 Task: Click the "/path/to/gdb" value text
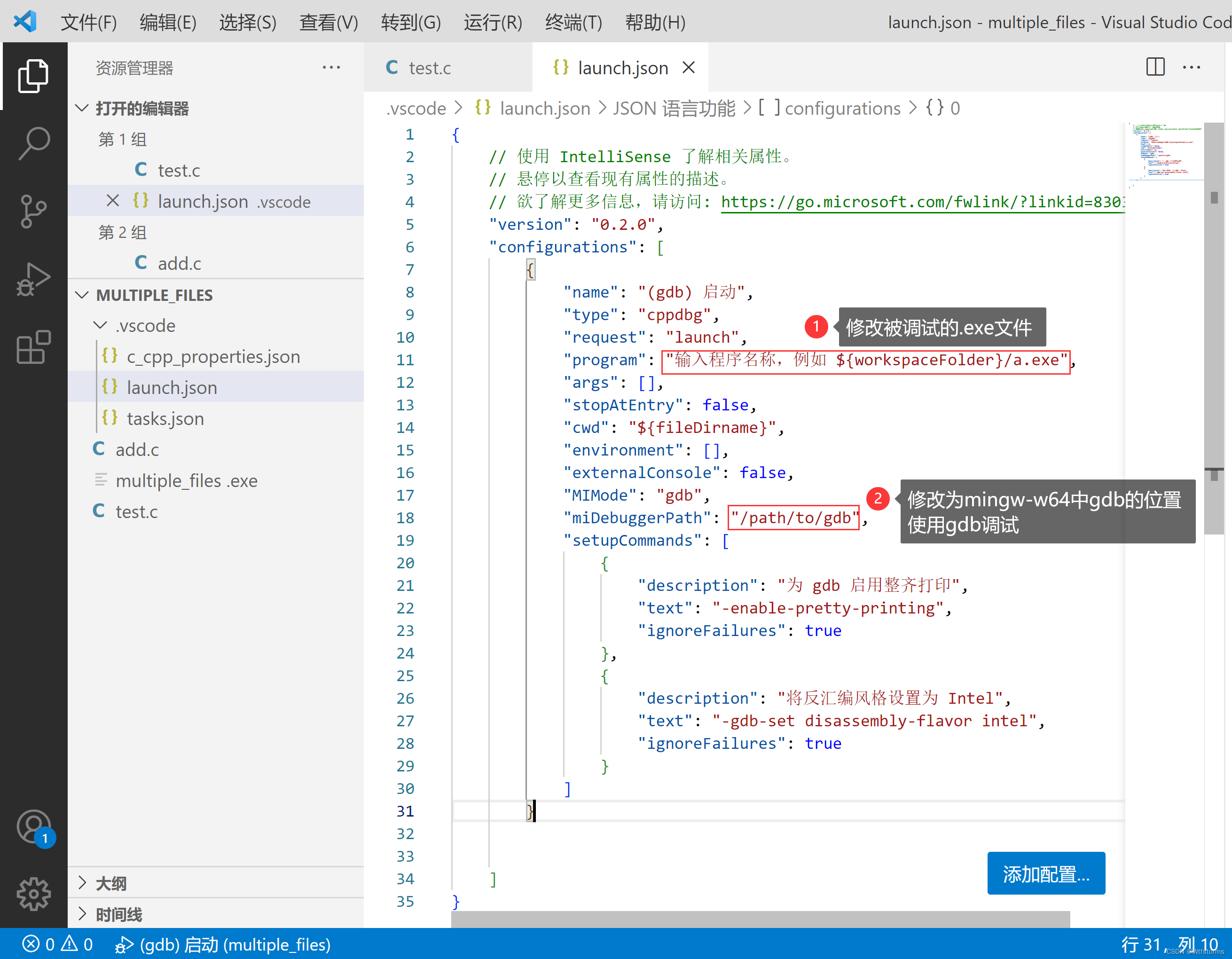click(x=794, y=518)
